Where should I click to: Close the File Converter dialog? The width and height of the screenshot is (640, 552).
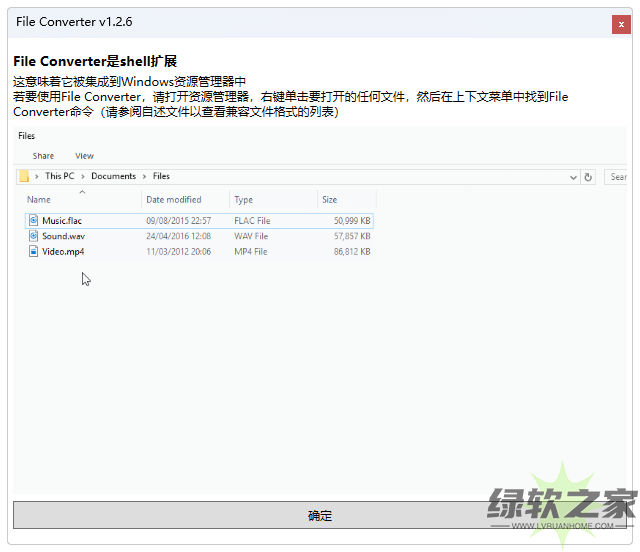pyautogui.click(x=621, y=24)
